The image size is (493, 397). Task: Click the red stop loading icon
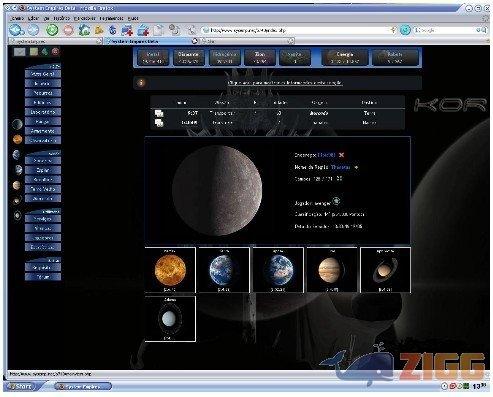tap(69, 30)
